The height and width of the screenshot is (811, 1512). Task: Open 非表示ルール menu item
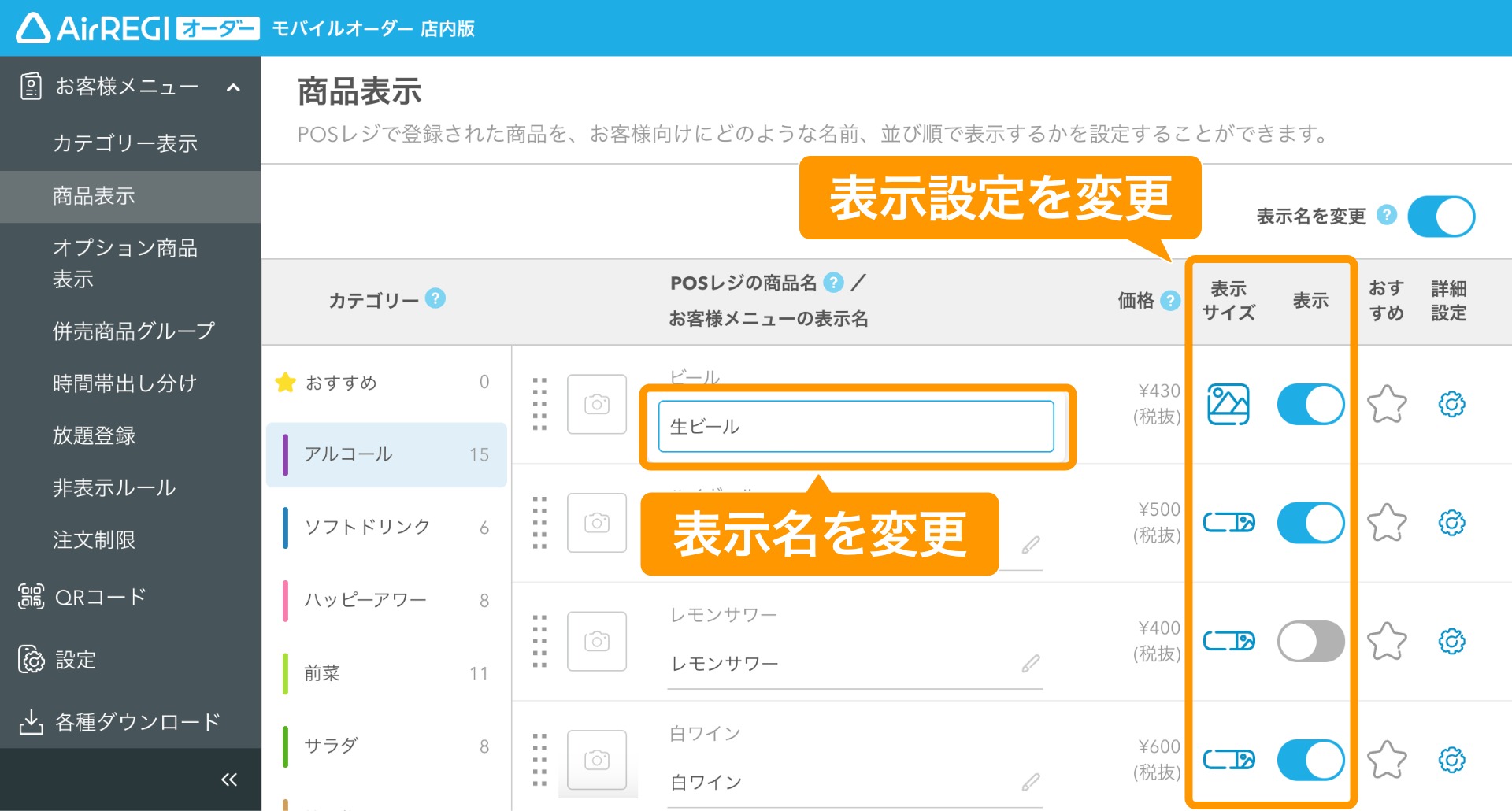[x=130, y=487]
